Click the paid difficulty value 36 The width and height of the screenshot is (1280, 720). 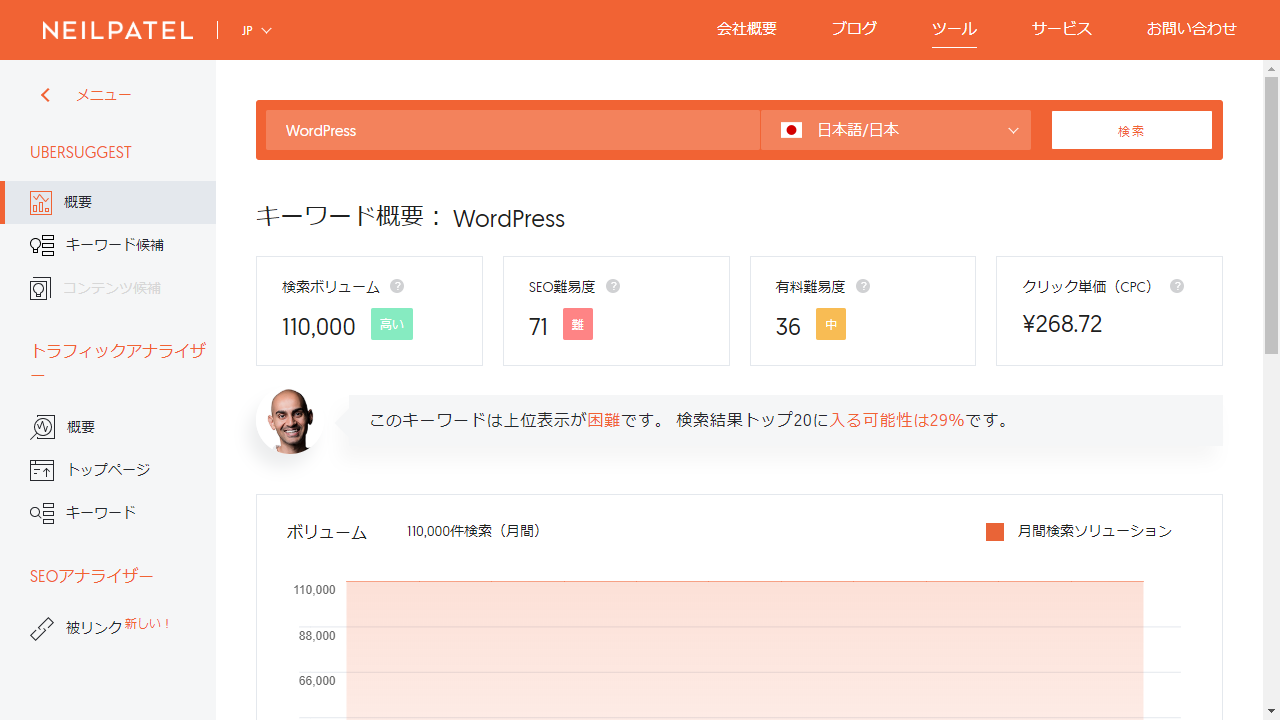(788, 326)
